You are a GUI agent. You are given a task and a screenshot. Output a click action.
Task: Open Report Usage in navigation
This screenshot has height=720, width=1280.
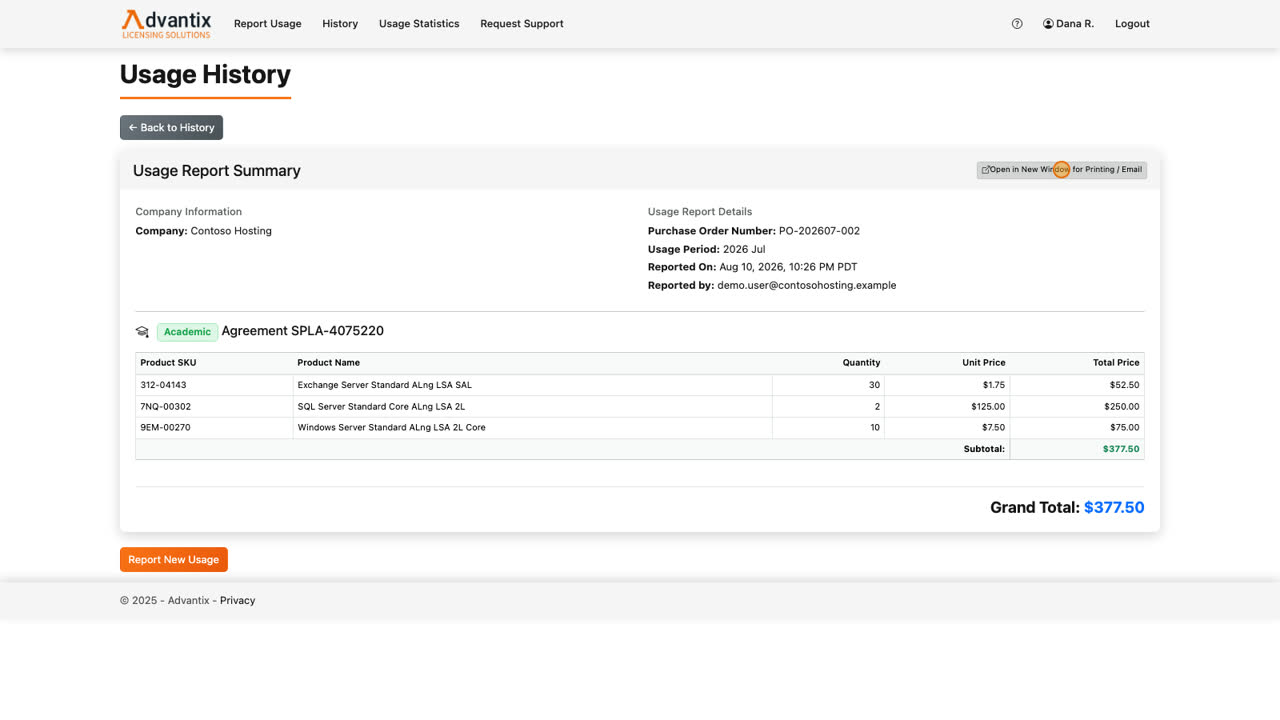tap(267, 24)
